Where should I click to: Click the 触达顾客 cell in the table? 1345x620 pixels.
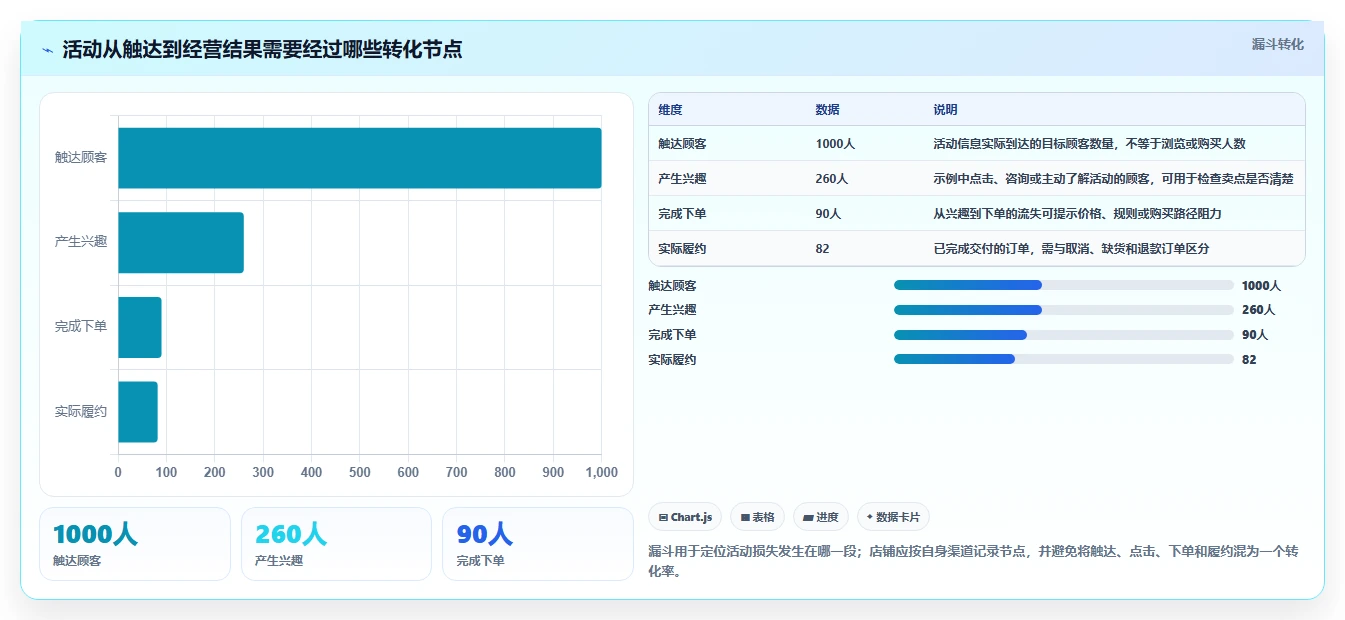pos(682,144)
